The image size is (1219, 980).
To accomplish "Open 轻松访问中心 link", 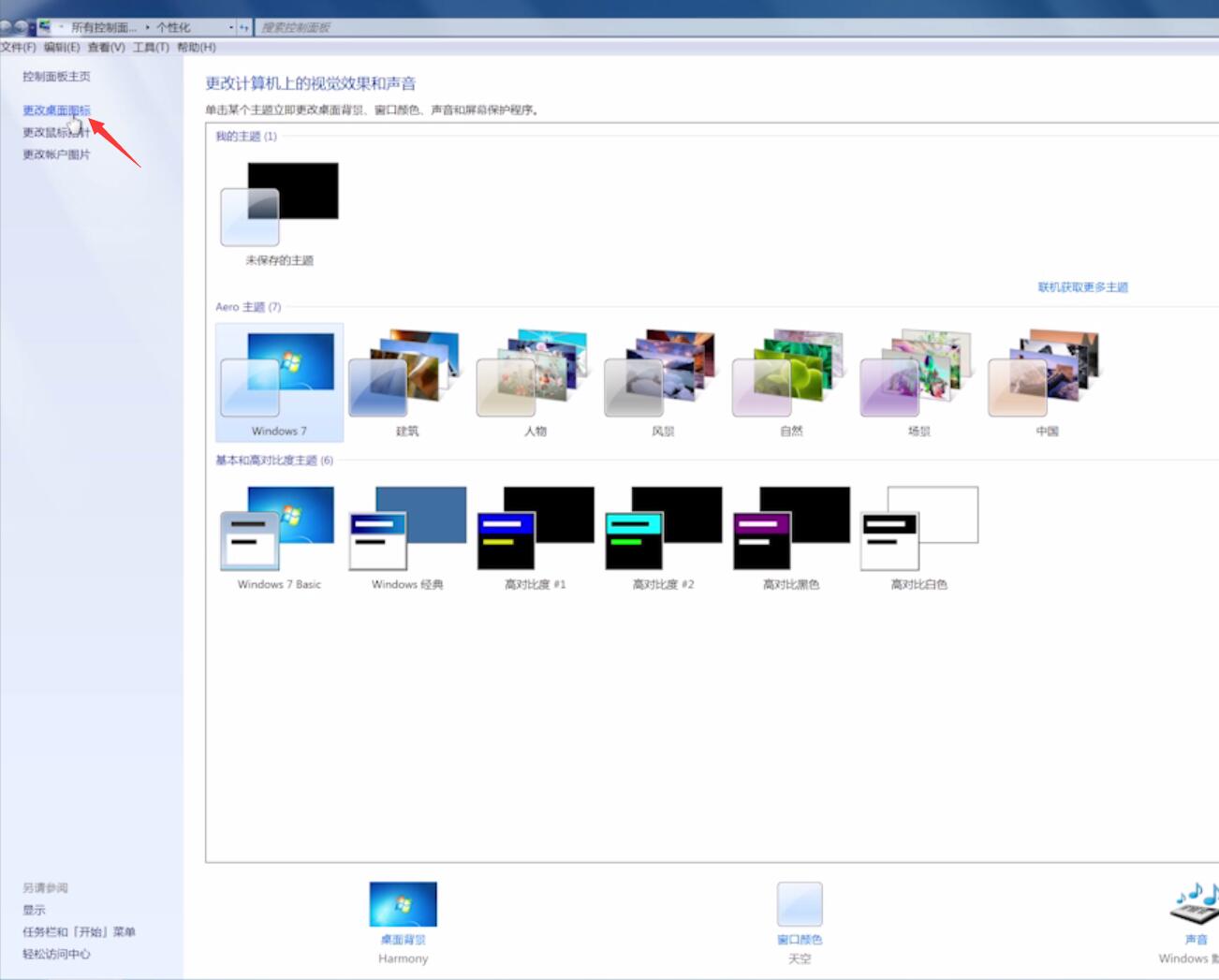I will [56, 954].
